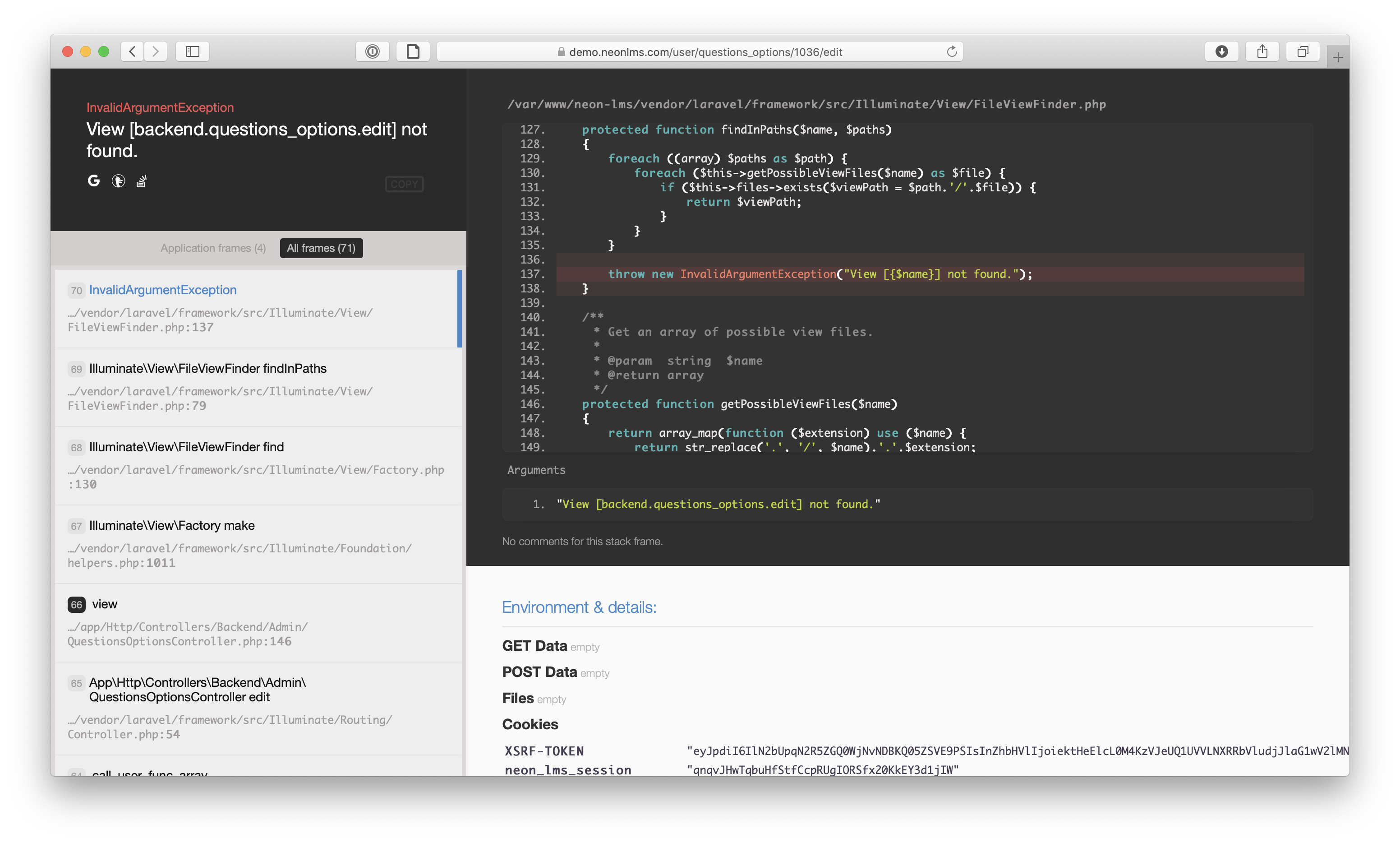Image resolution: width=1400 pixels, height=843 pixels.
Task: Click the FileViewFinder.php file path heading
Action: 806,105
